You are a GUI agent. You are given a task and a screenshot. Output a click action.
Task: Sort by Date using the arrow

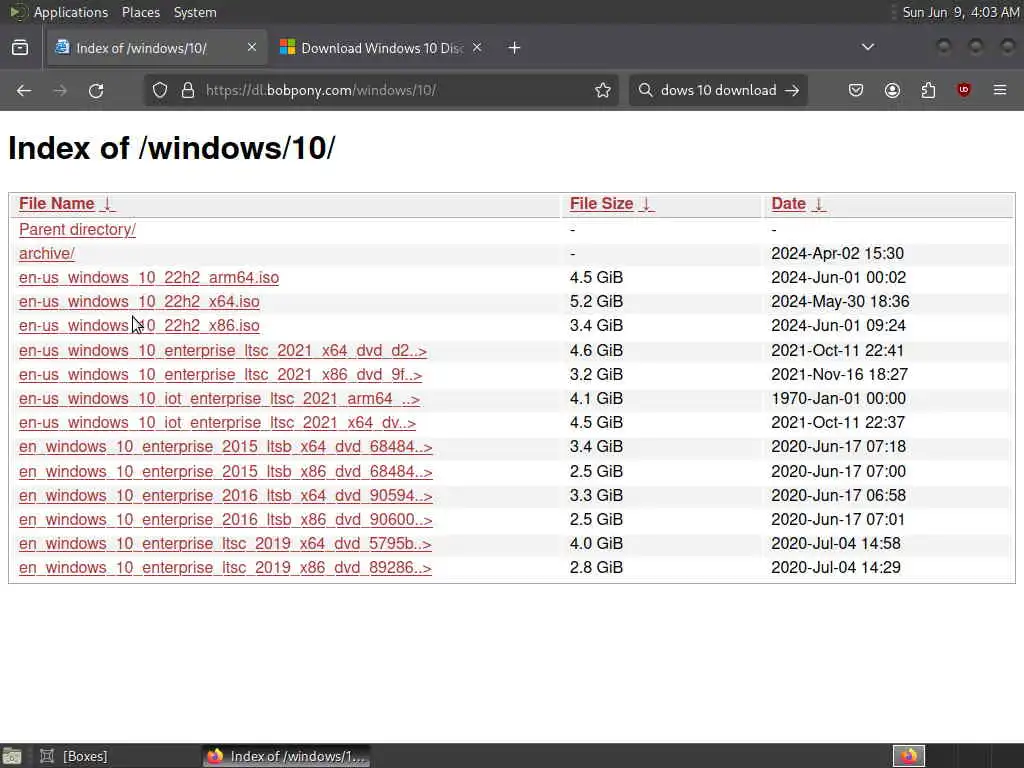tap(818, 204)
